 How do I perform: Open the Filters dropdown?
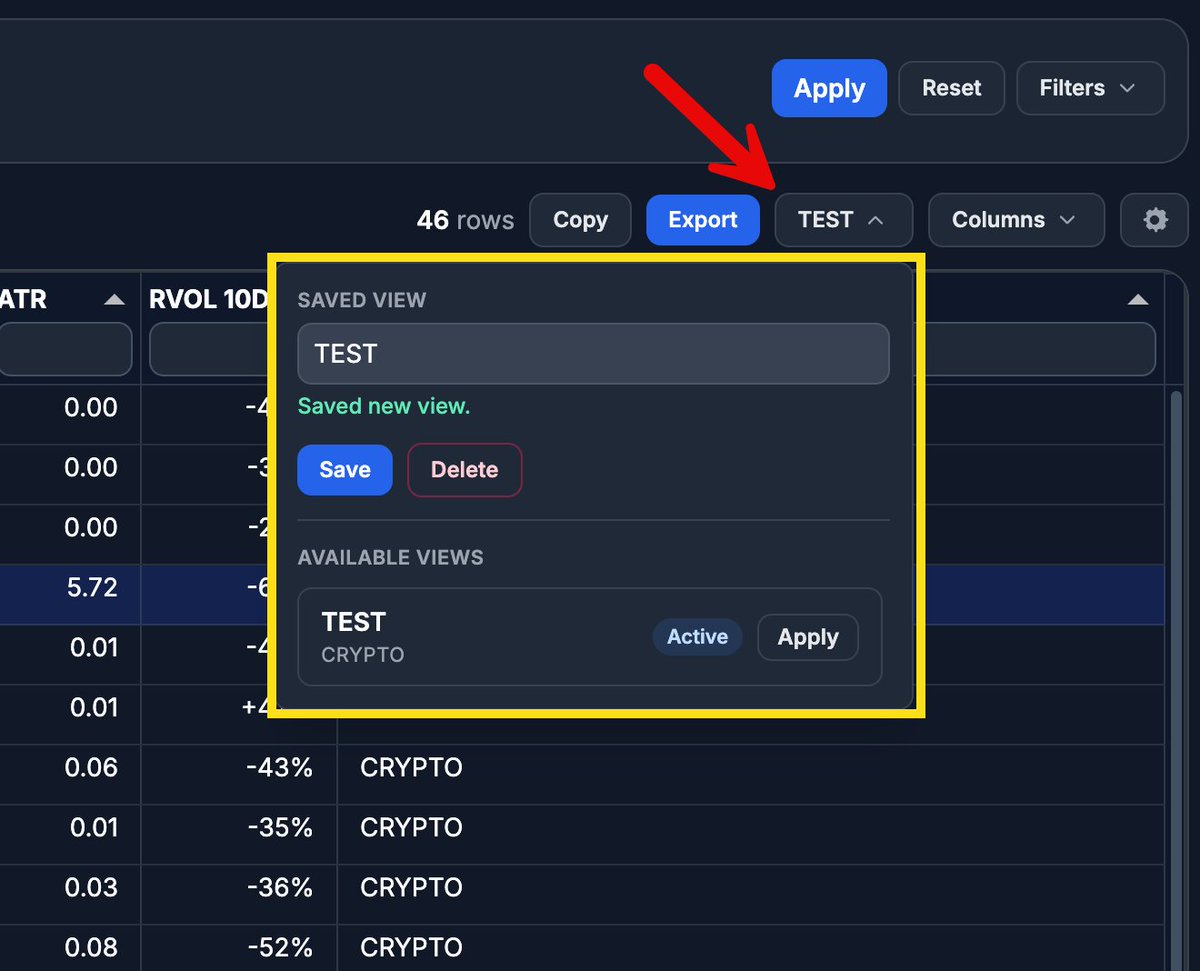pyautogui.click(x=1090, y=88)
